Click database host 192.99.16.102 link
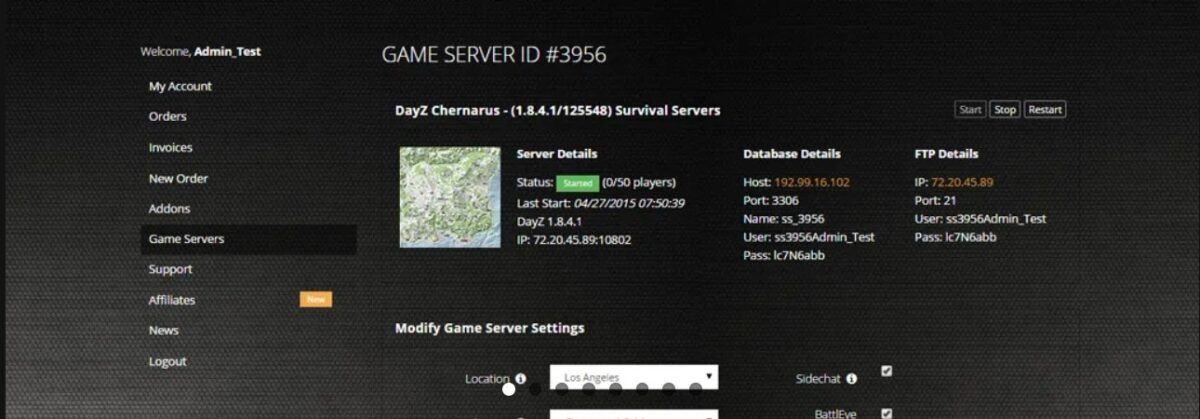1200x419 pixels. 812,183
